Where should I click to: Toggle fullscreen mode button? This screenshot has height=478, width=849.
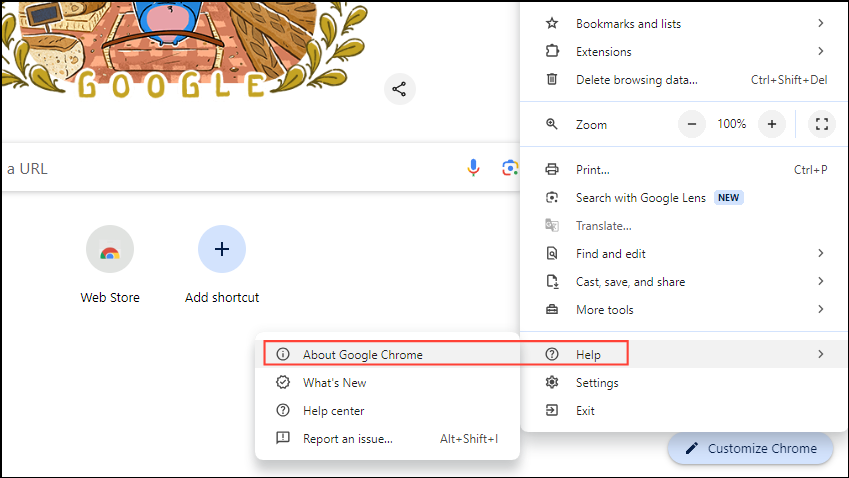coord(822,124)
